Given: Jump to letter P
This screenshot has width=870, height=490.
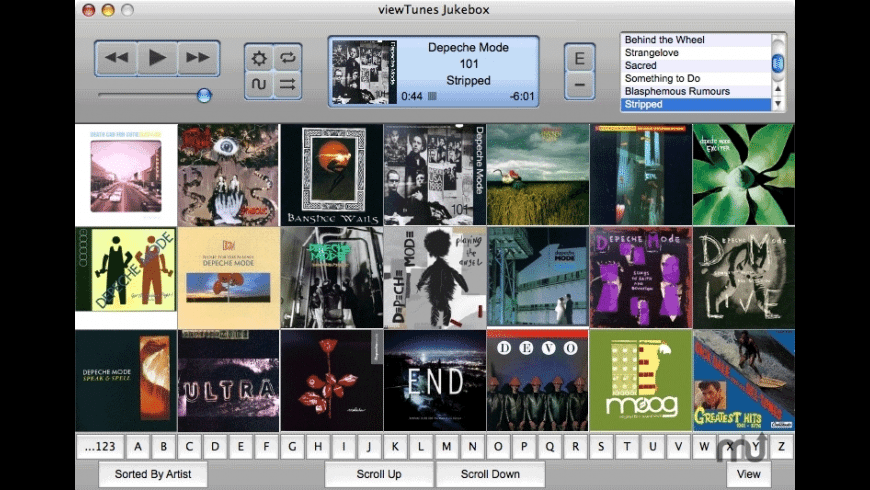Looking at the screenshot, I should click(524, 447).
